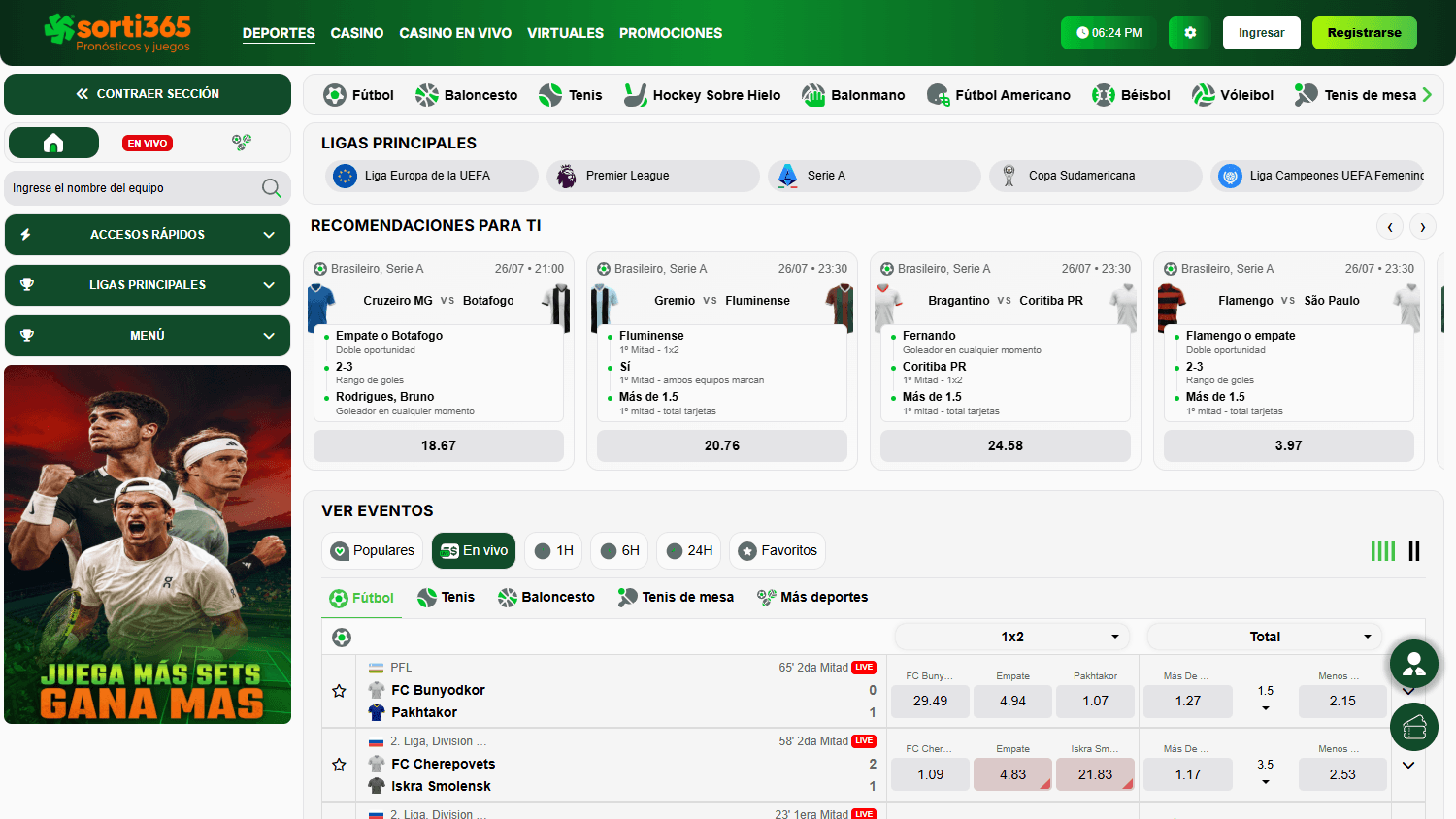Show more sports with the right arrow

(1427, 95)
